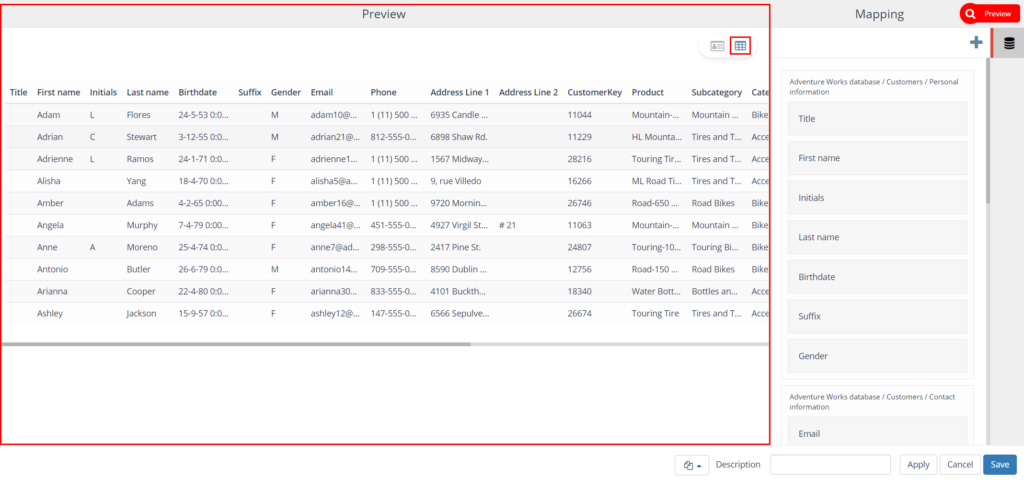Viewport: 1024px width, 480px height.
Task: Click Amber in the First name column
Action: [50, 203]
